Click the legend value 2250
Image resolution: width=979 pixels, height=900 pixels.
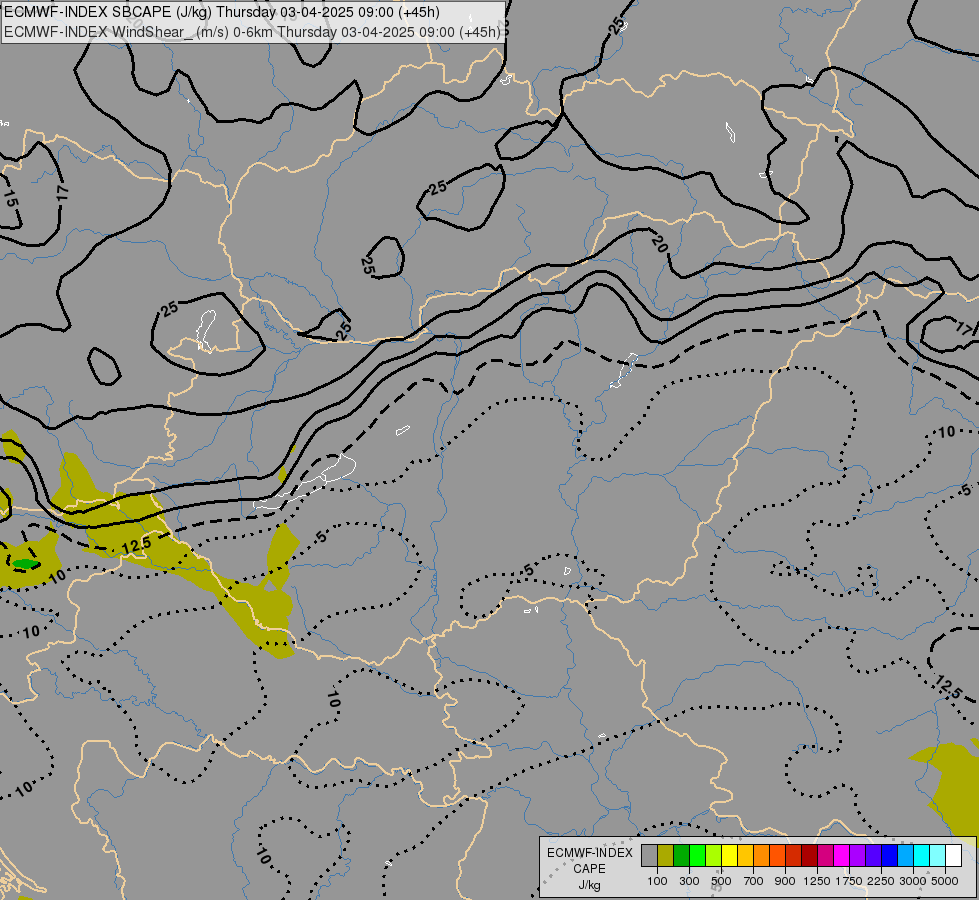tap(881, 881)
